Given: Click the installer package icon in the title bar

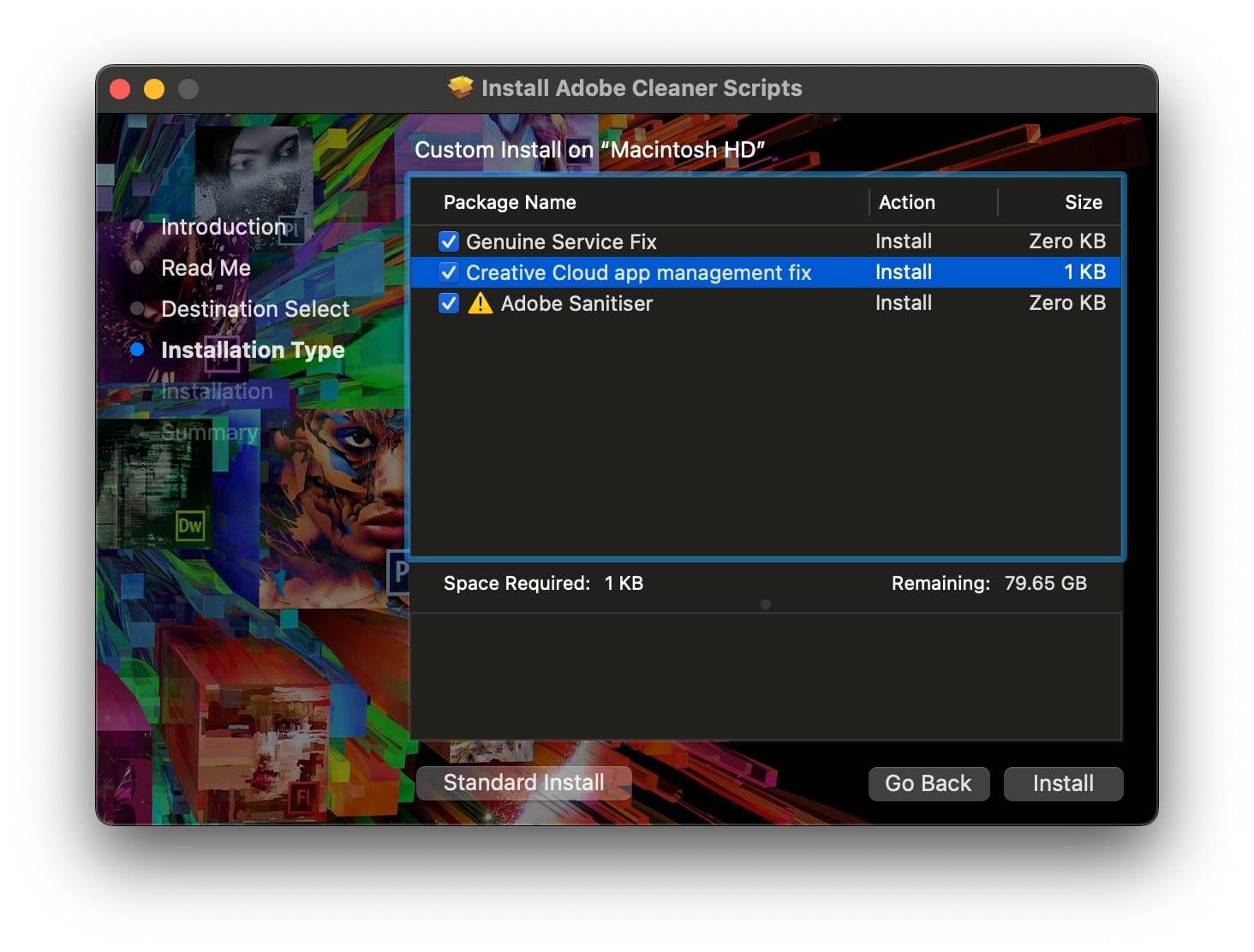Looking at the screenshot, I should tap(459, 86).
